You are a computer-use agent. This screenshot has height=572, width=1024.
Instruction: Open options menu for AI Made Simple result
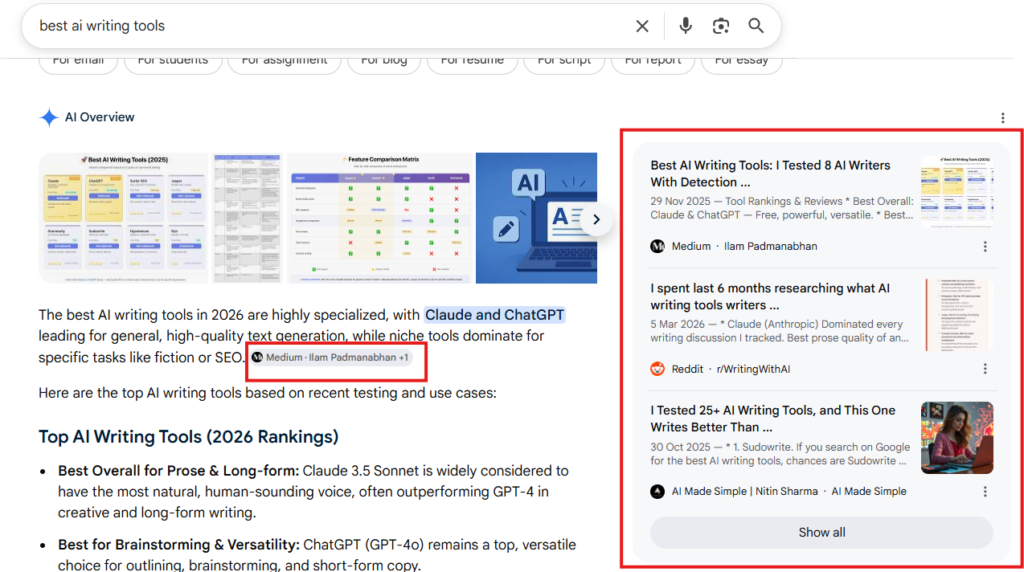[x=985, y=492]
